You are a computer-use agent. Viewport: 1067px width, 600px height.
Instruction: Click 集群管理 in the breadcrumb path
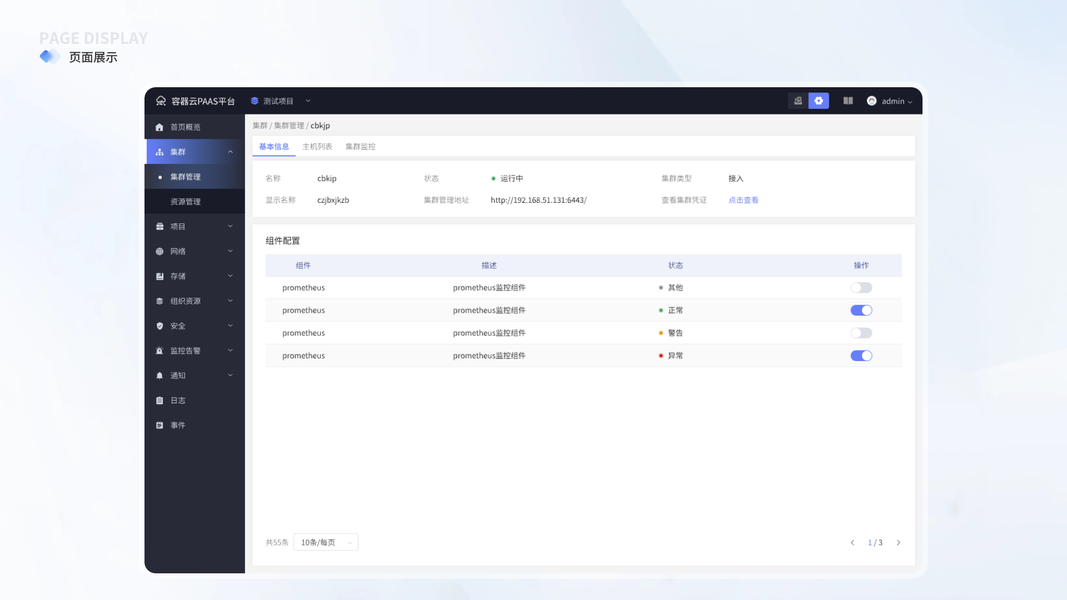coord(289,126)
